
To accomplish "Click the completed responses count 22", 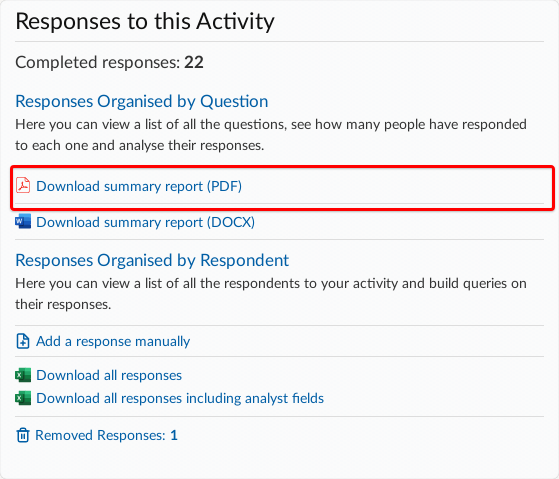I will tap(194, 62).
